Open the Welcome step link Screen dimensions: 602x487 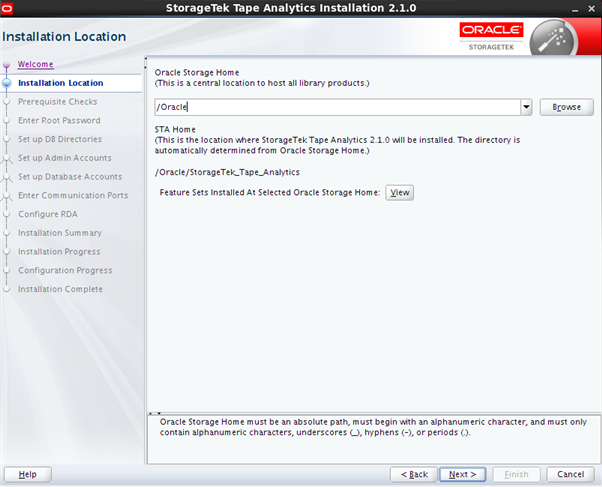point(35,64)
